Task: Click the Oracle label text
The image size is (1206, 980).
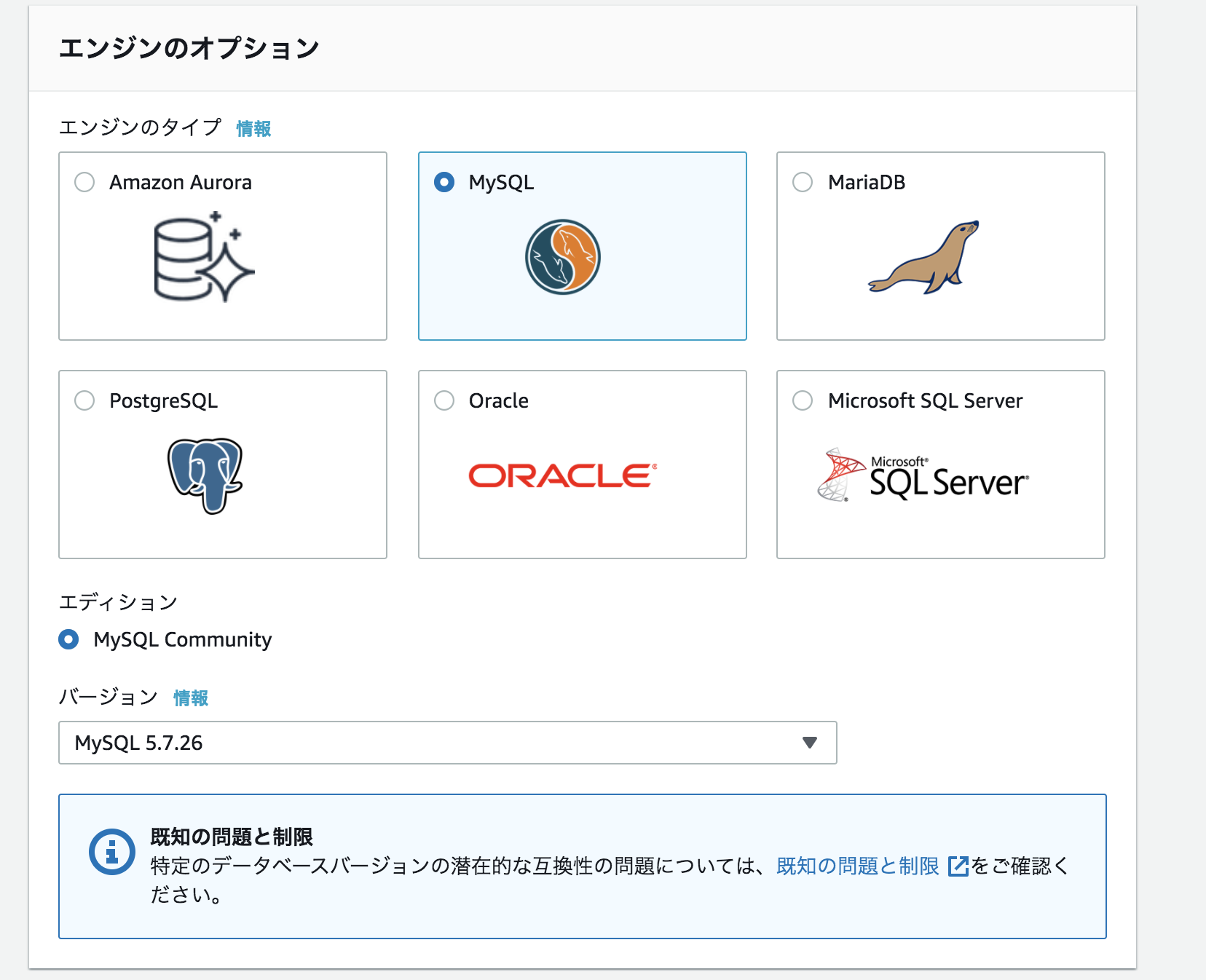Action: pos(499,400)
